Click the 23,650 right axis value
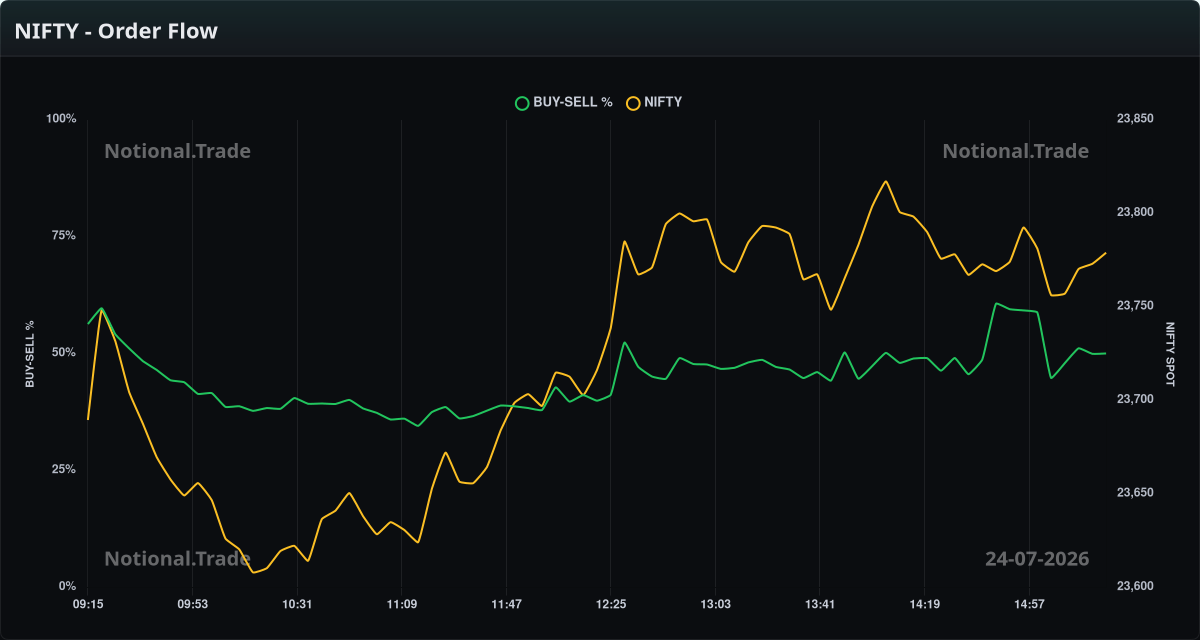 coord(1135,493)
